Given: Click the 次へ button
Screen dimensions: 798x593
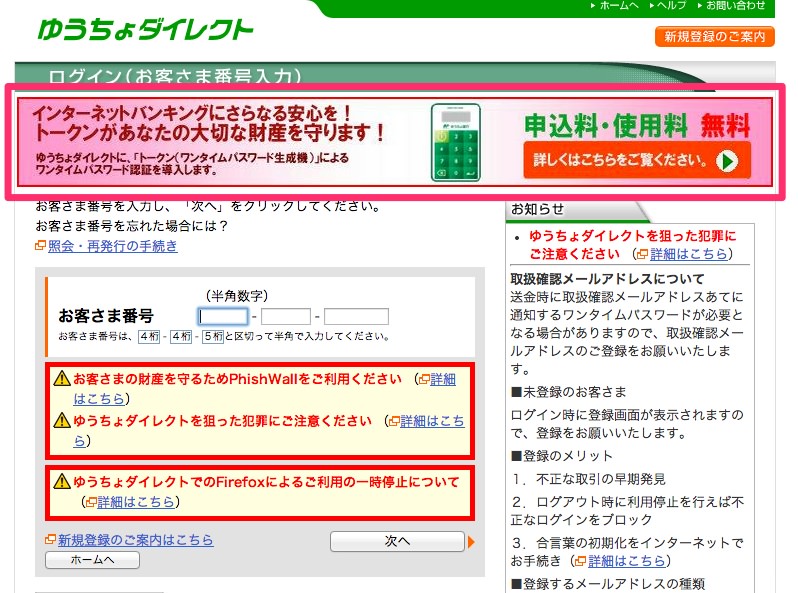Looking at the screenshot, I should (397, 542).
